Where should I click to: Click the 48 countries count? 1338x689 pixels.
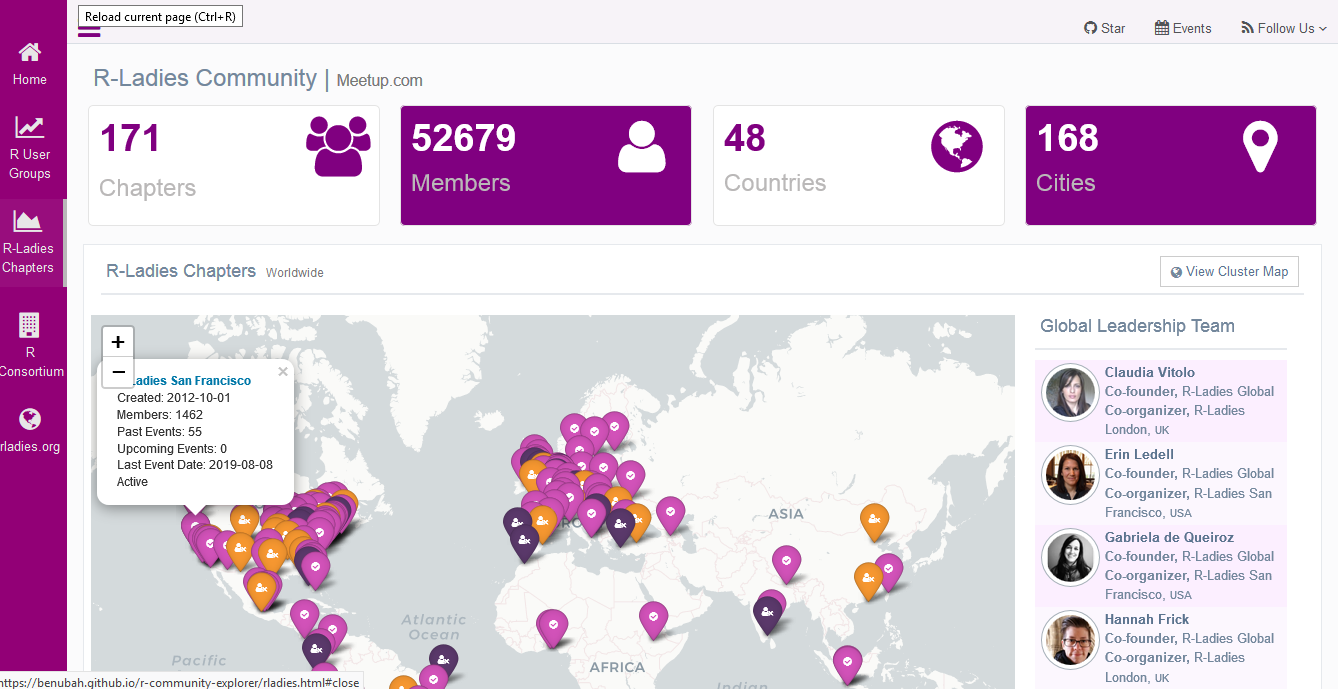[x=745, y=138]
